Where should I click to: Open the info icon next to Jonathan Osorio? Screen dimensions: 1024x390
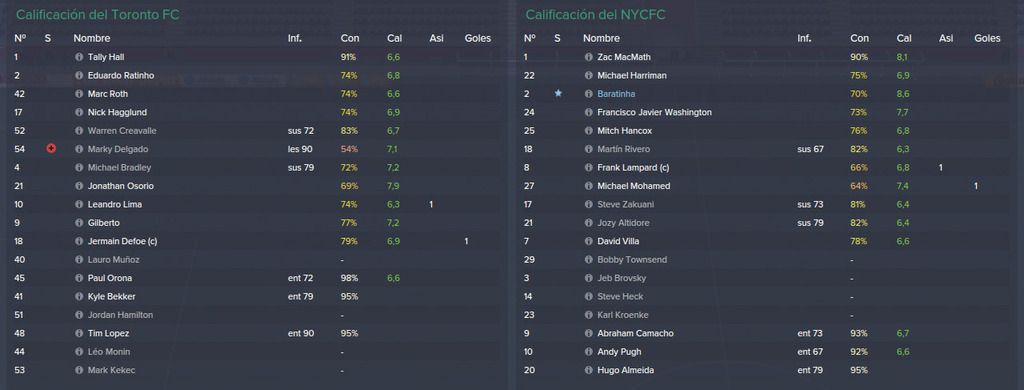(x=79, y=186)
